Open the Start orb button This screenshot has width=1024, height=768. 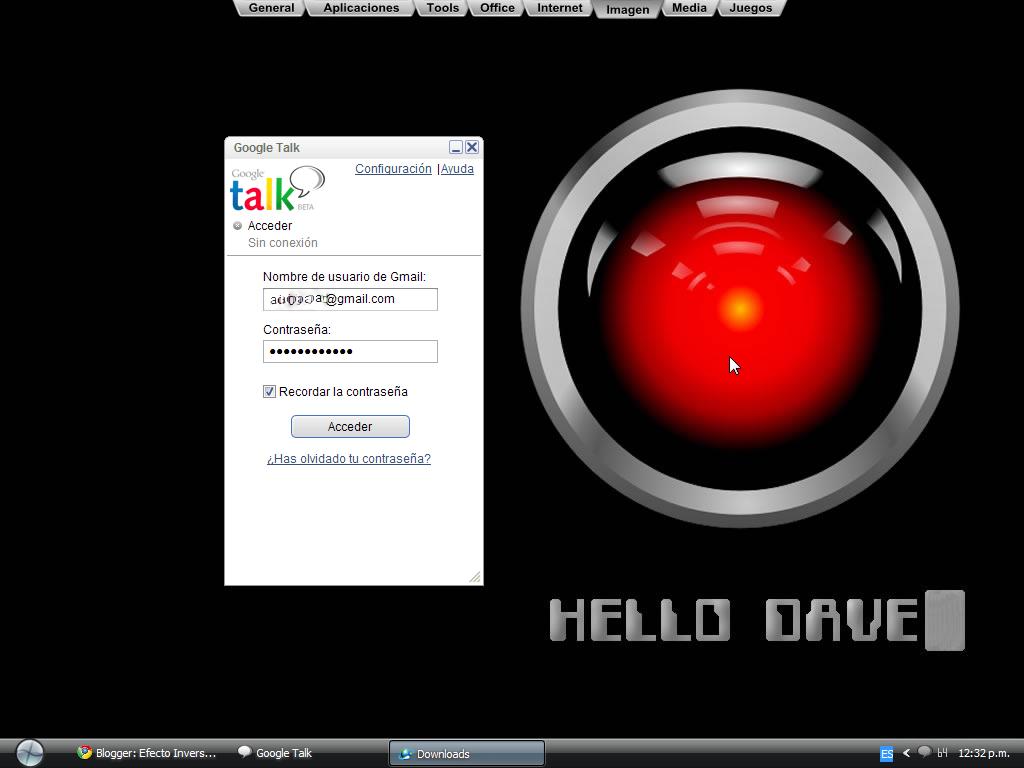pyautogui.click(x=29, y=753)
